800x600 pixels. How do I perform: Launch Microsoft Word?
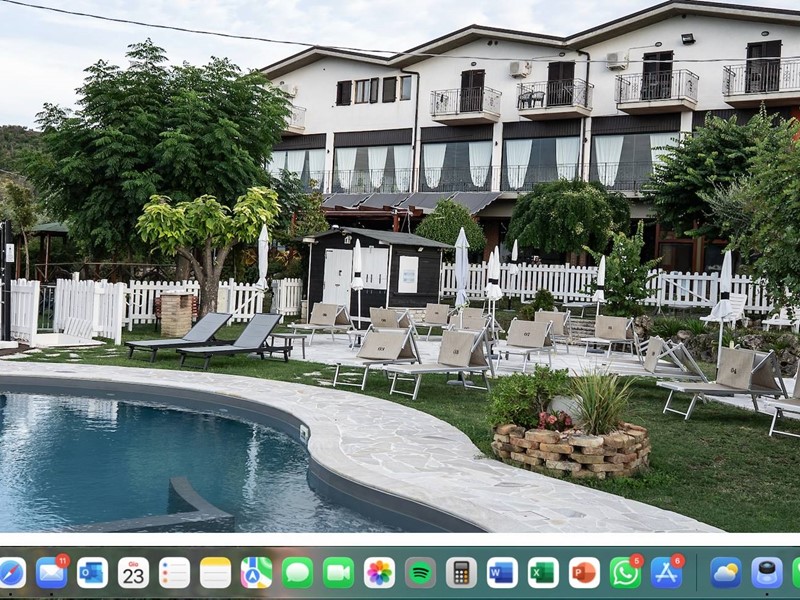tap(502, 573)
